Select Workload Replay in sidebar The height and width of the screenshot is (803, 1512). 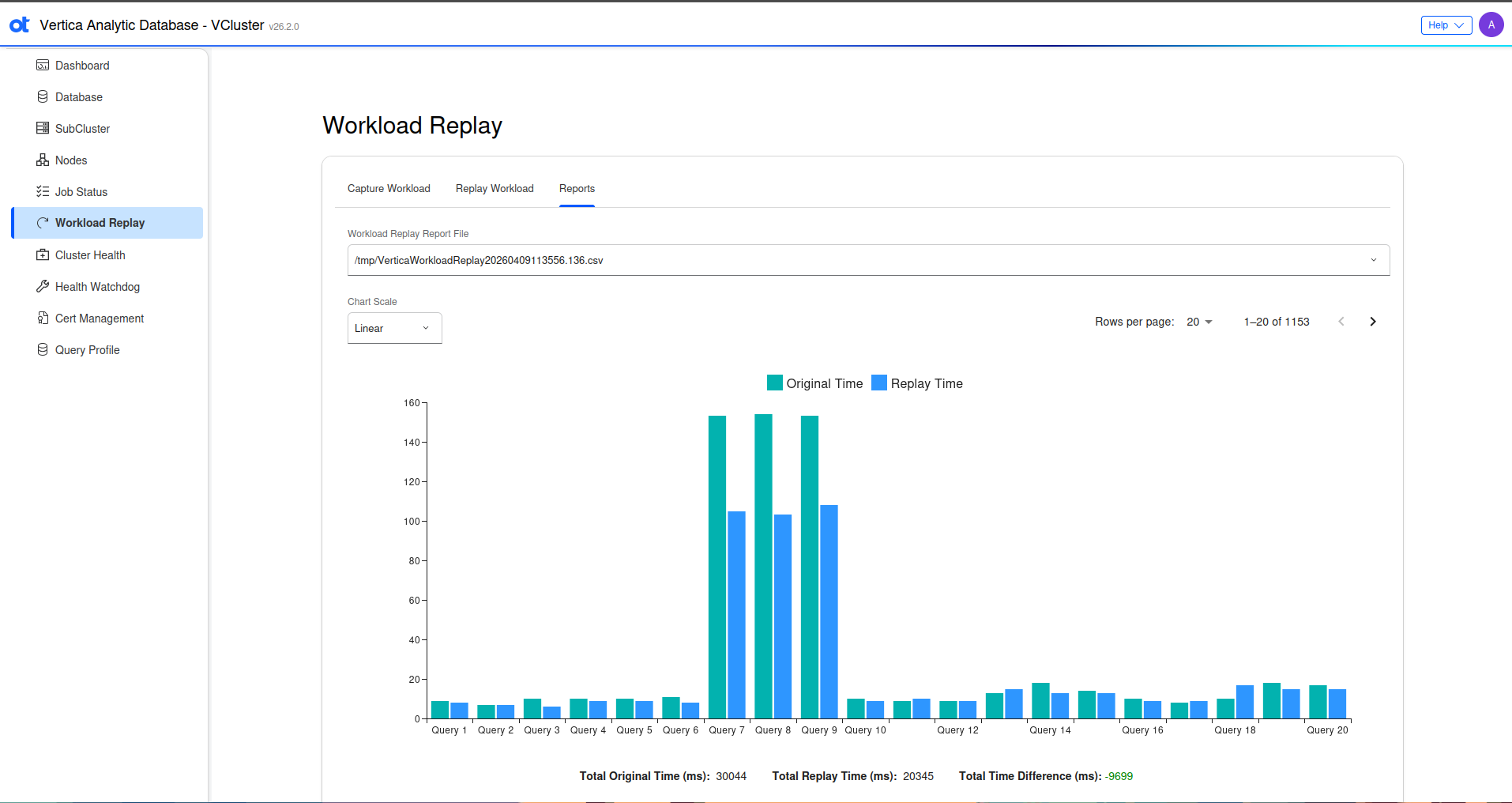tap(107, 223)
